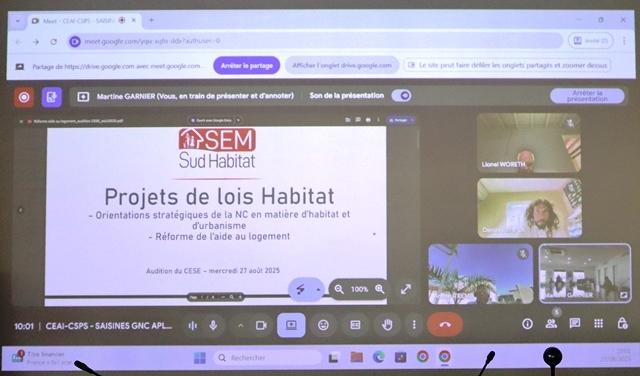Open Meet more options menu
Image resolution: width=640 pixels, height=376 pixels.
[414, 325]
